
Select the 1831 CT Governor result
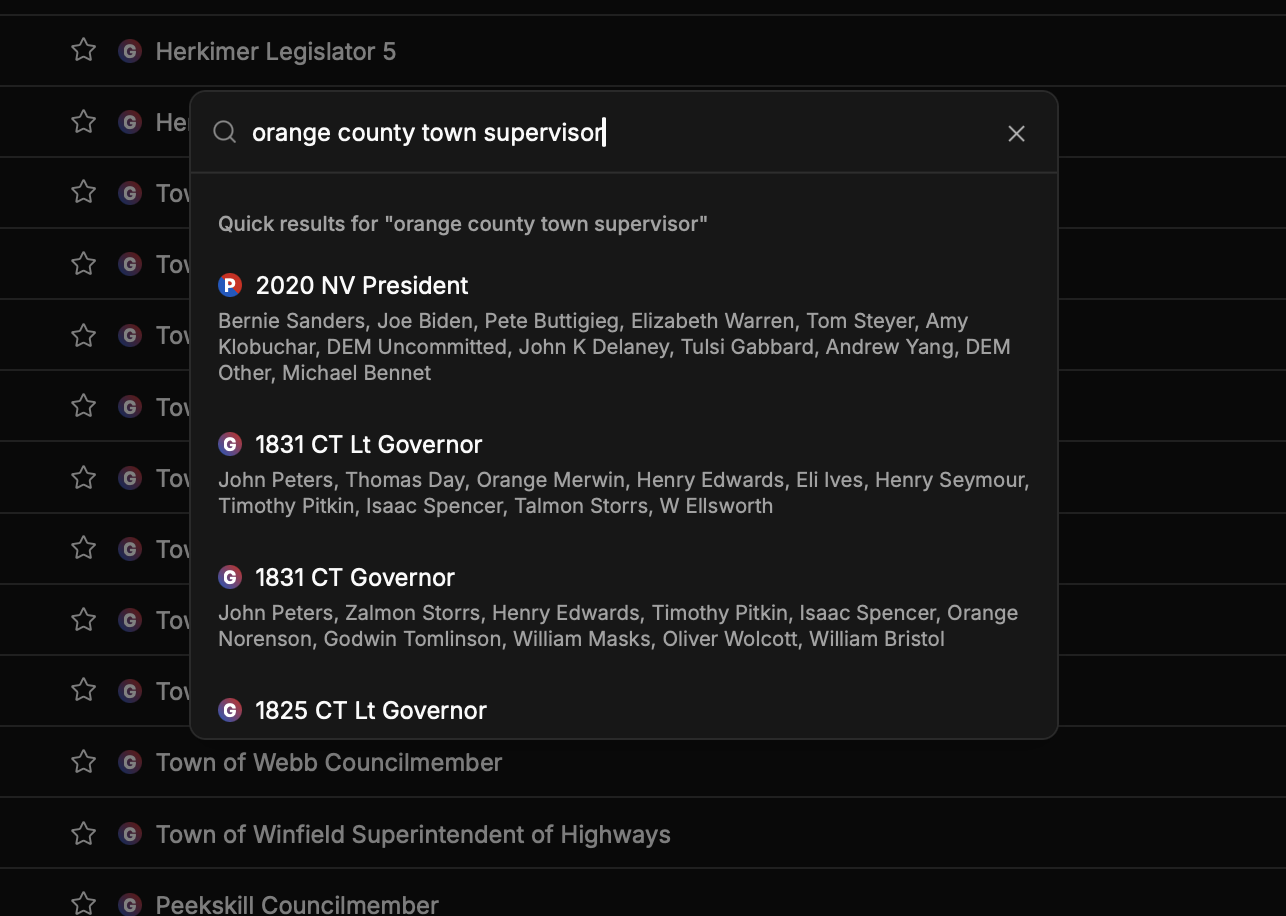tap(355, 578)
